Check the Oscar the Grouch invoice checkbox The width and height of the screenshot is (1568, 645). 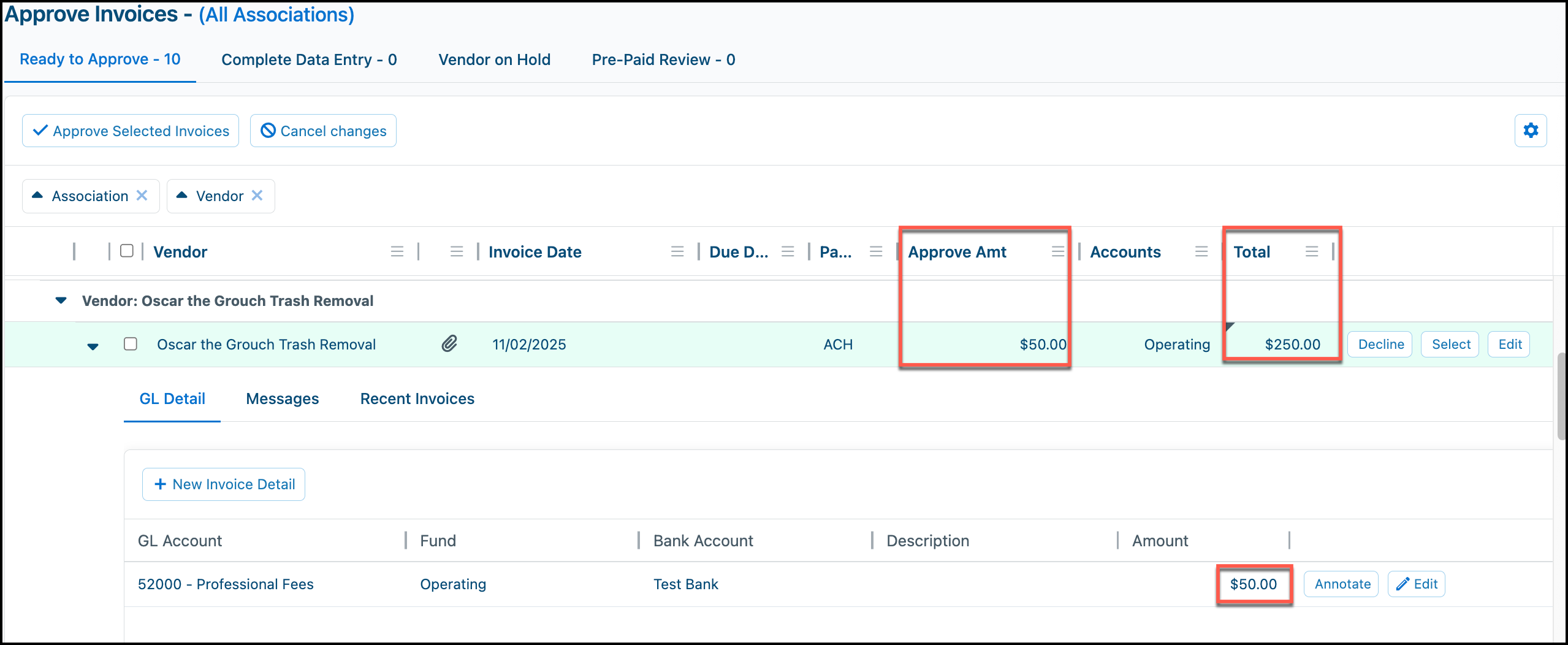(131, 343)
